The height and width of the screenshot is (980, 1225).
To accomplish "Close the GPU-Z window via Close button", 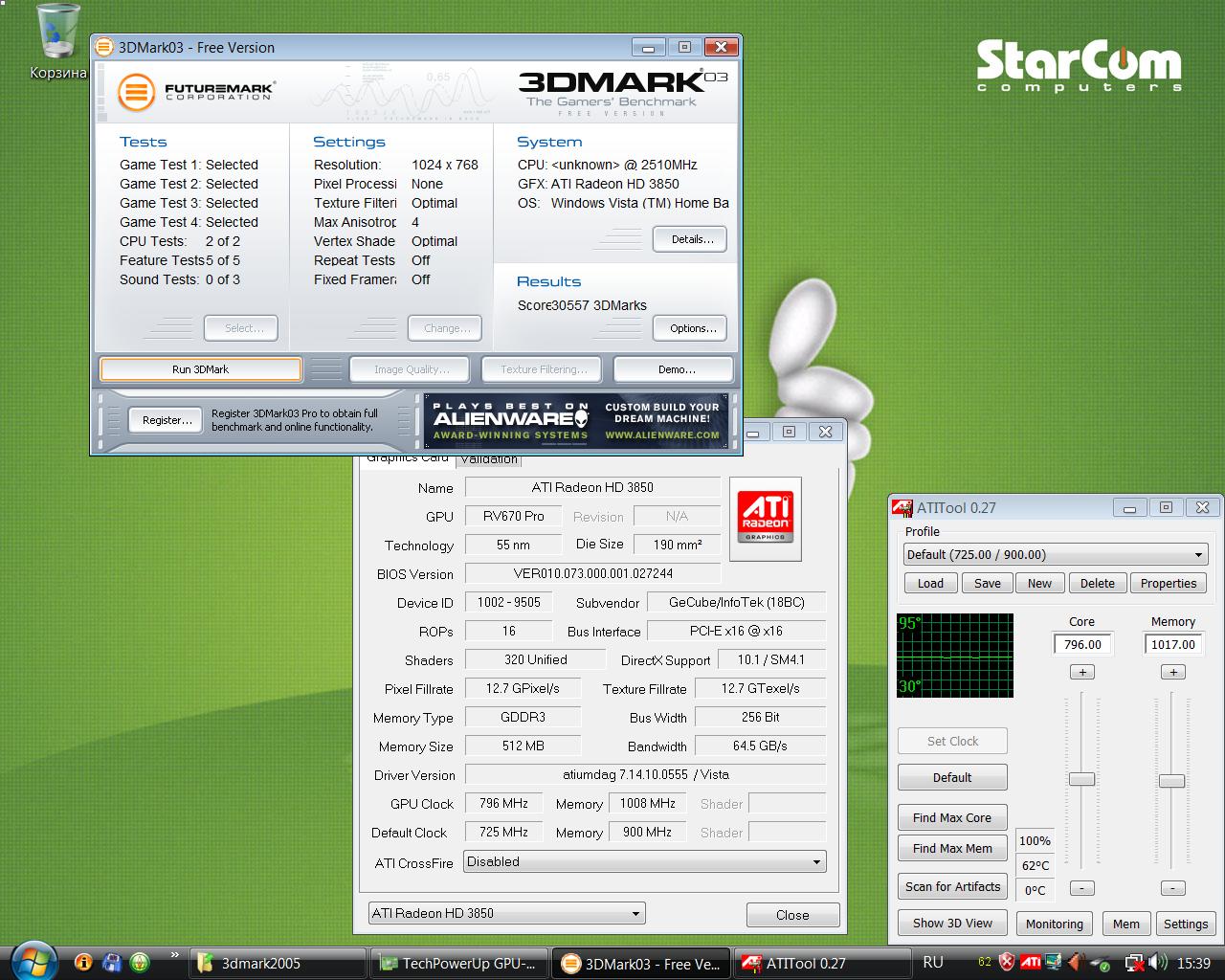I will point(792,915).
